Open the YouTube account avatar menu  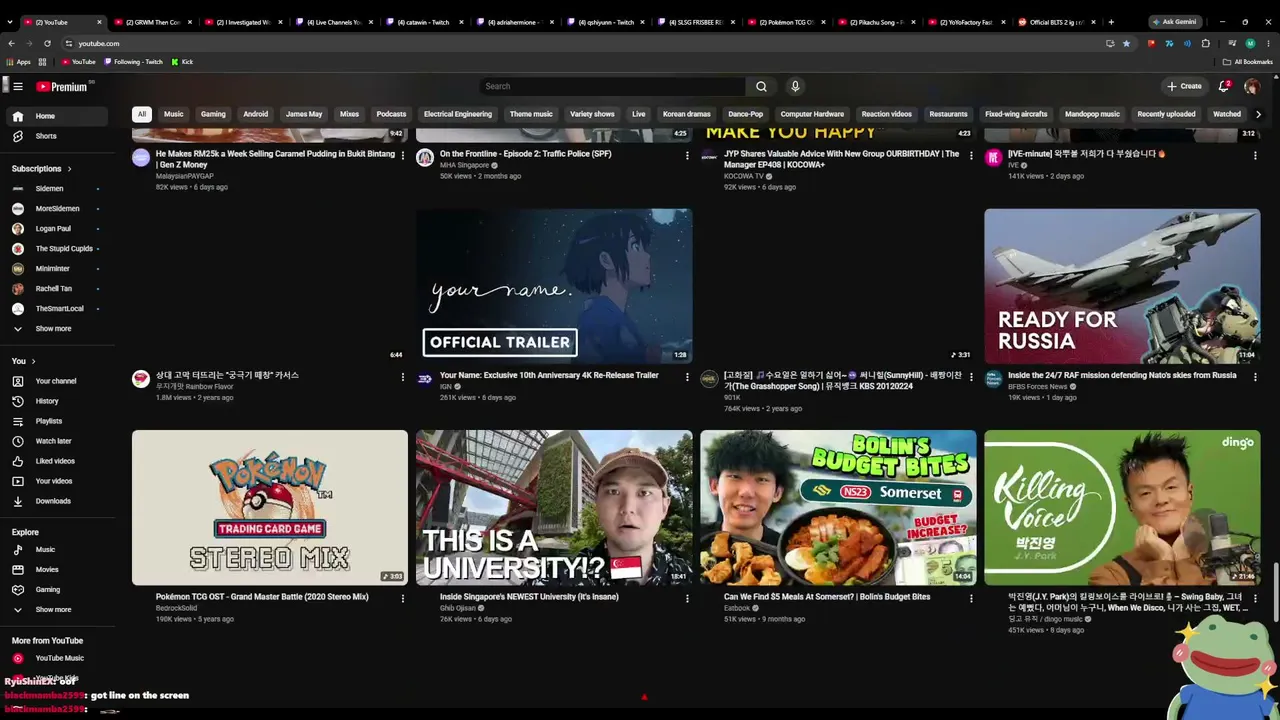click(x=1252, y=86)
